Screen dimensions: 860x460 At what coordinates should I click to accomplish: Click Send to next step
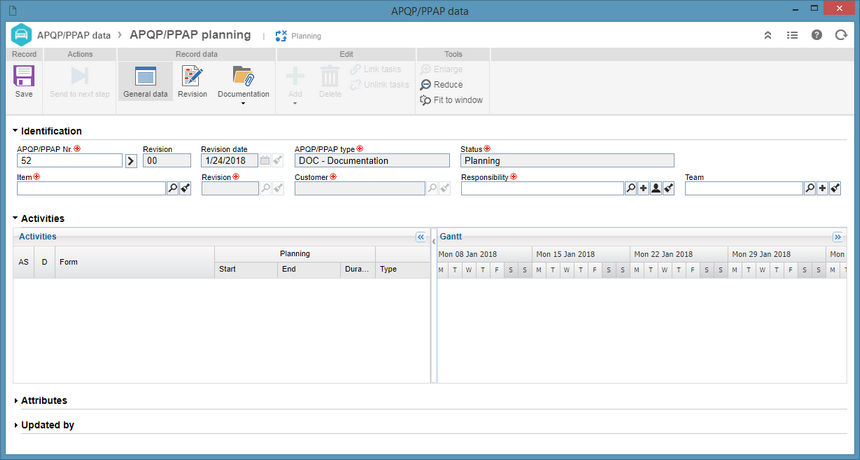tap(80, 81)
